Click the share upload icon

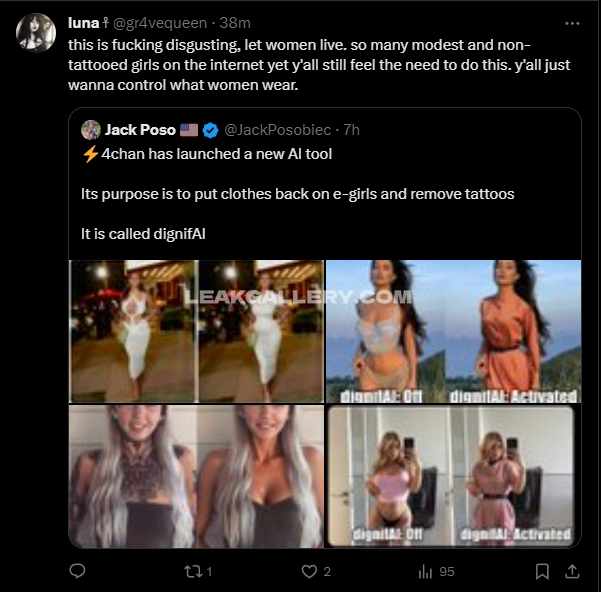[x=572, y=571]
